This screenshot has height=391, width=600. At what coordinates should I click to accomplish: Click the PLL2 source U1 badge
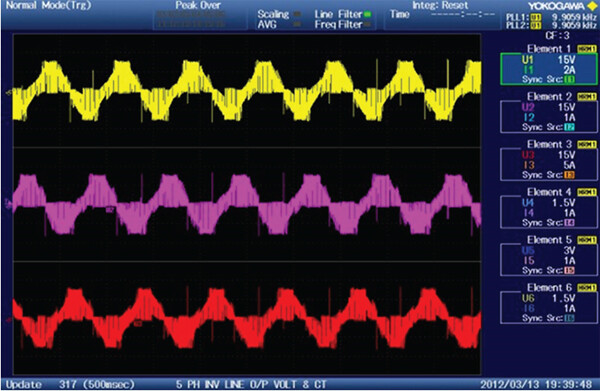click(x=536, y=26)
